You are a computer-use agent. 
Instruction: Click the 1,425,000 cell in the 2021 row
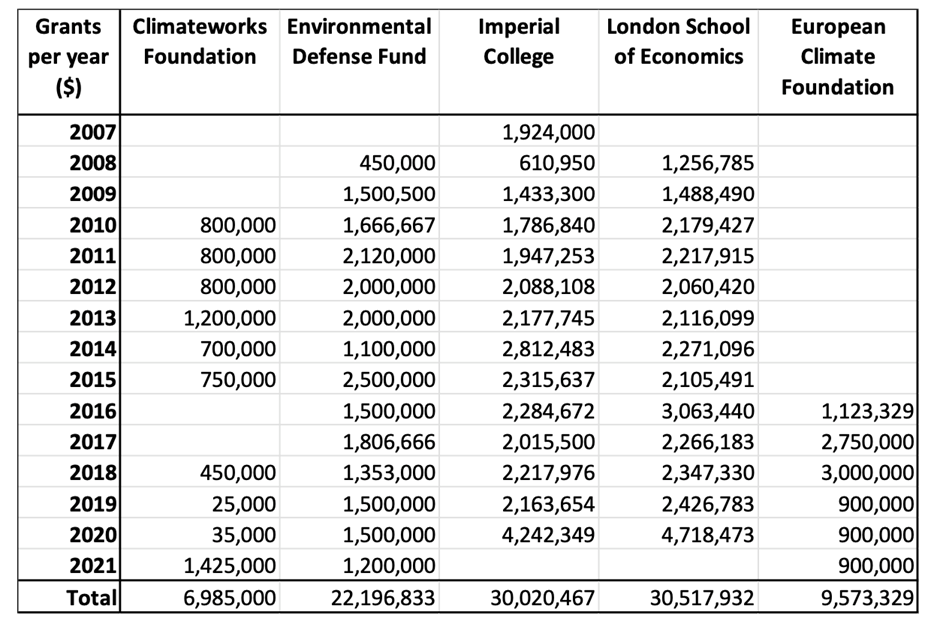(230, 566)
